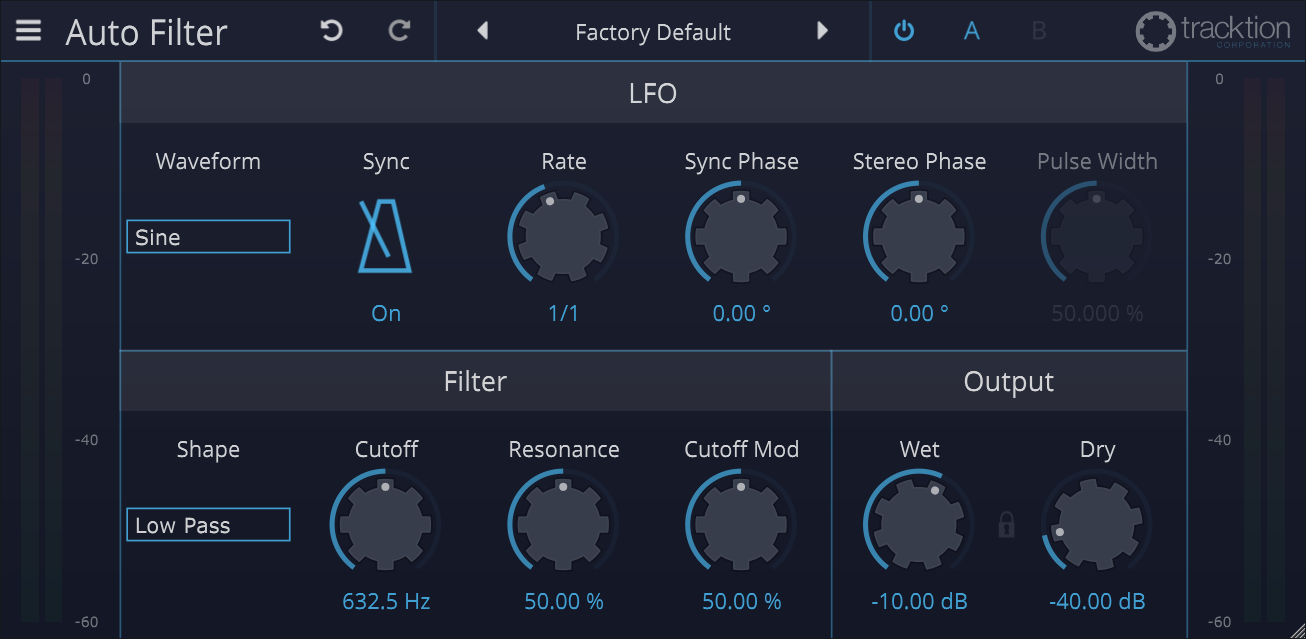The height and width of the screenshot is (639, 1306).
Task: Click the Stereo Phase knob
Action: (919, 237)
